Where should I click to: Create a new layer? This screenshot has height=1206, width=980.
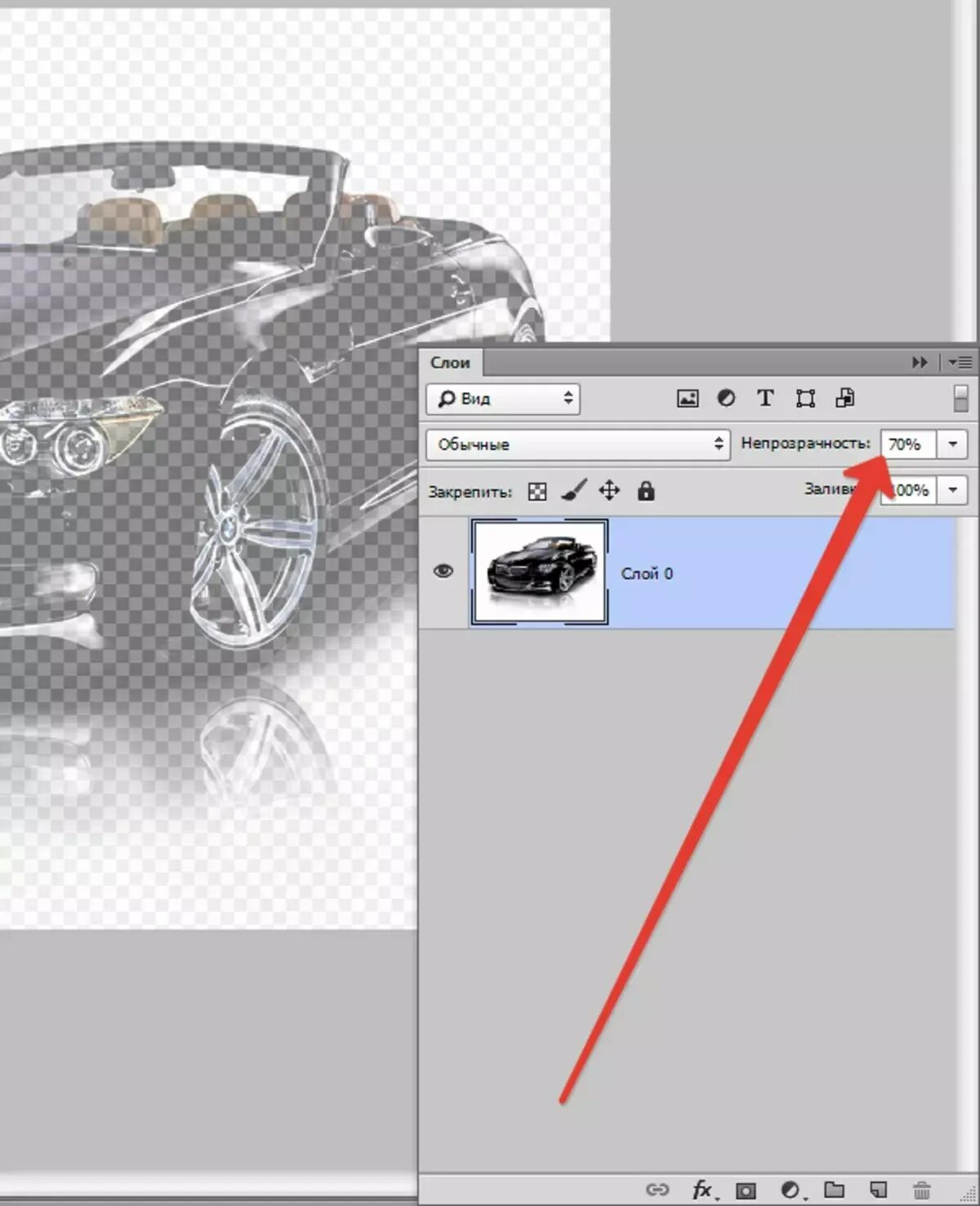point(878,1189)
